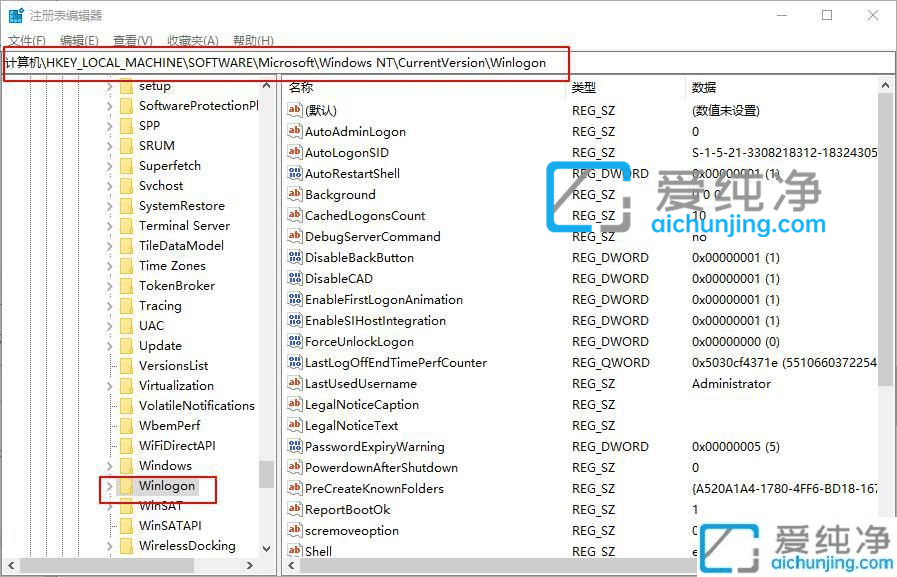Viewport: 897px width, 577px height.
Task: Select the EnableSIHostIntegration DWORD icon
Action: tap(295, 320)
